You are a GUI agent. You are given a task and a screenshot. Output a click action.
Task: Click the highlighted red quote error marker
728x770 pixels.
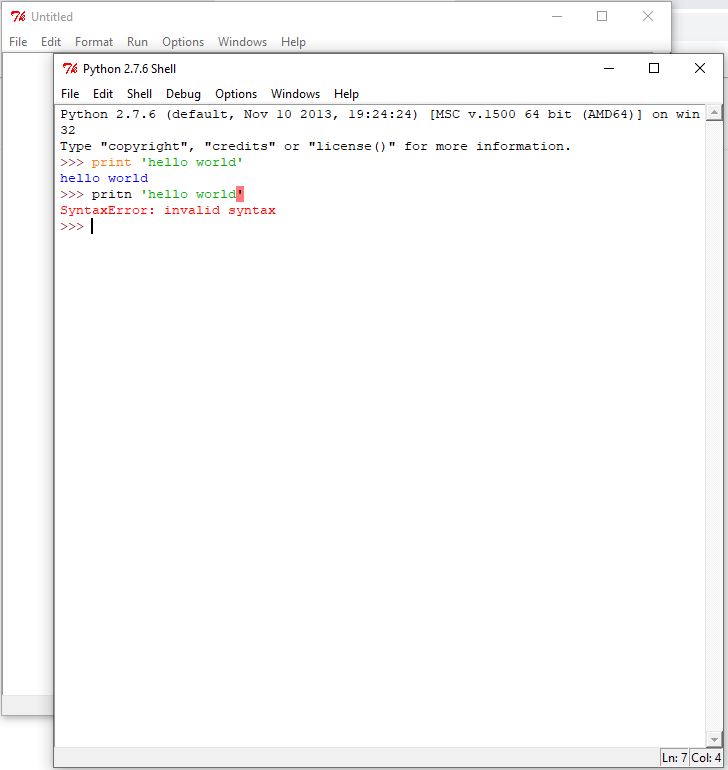pos(240,194)
